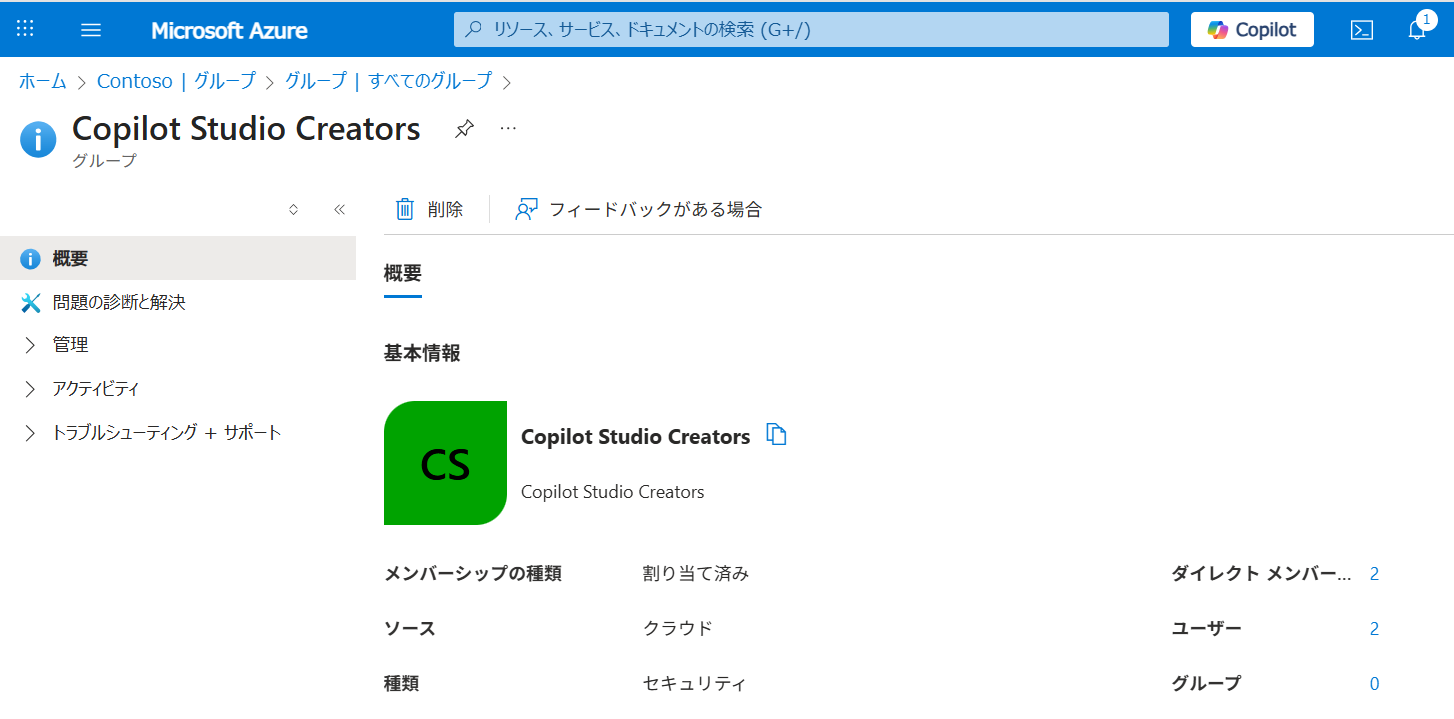The height and width of the screenshot is (719, 1454).
Task: Copy the Copilot Studio Creators group name
Action: click(776, 434)
